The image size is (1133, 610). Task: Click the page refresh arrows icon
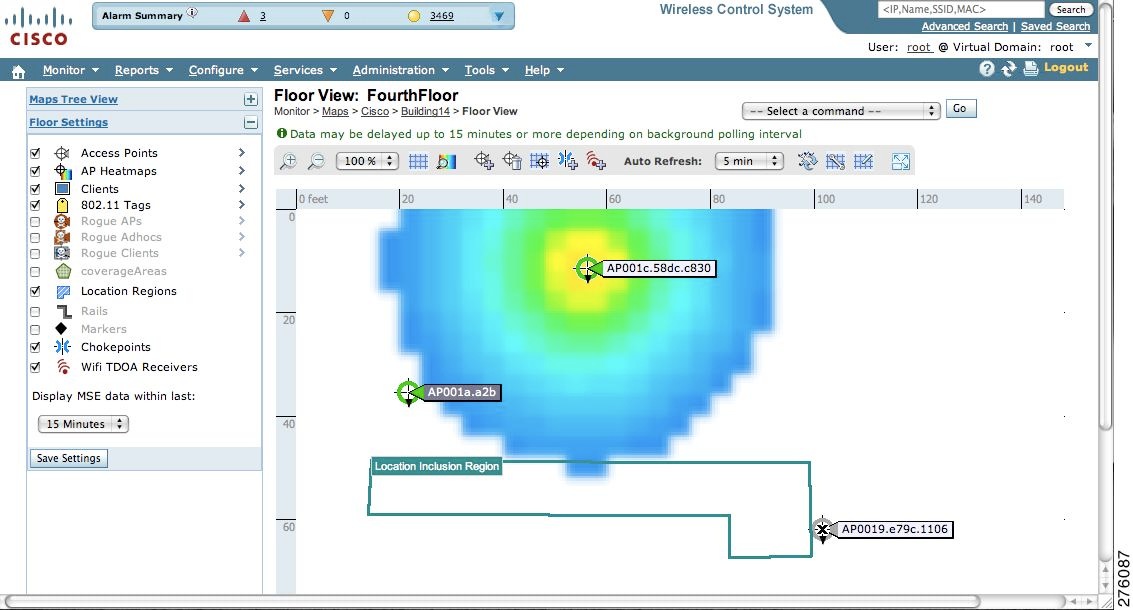tap(1009, 69)
